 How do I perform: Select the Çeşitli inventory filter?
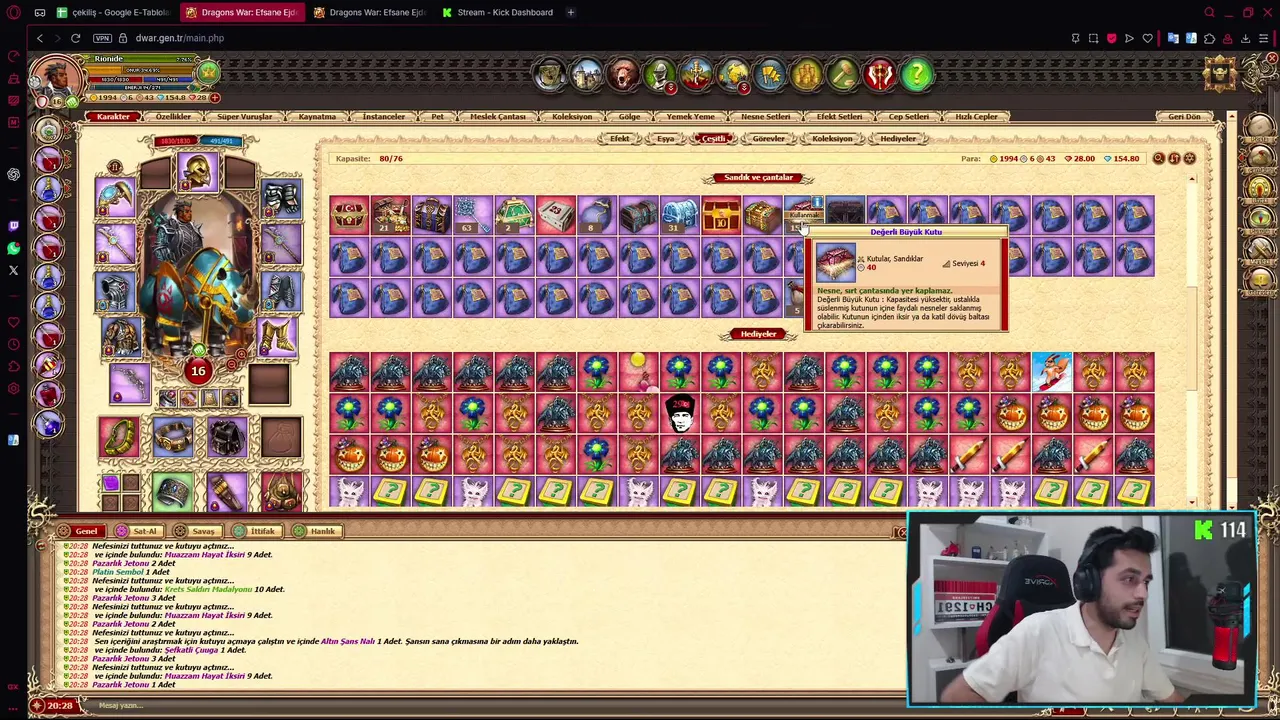pos(713,138)
